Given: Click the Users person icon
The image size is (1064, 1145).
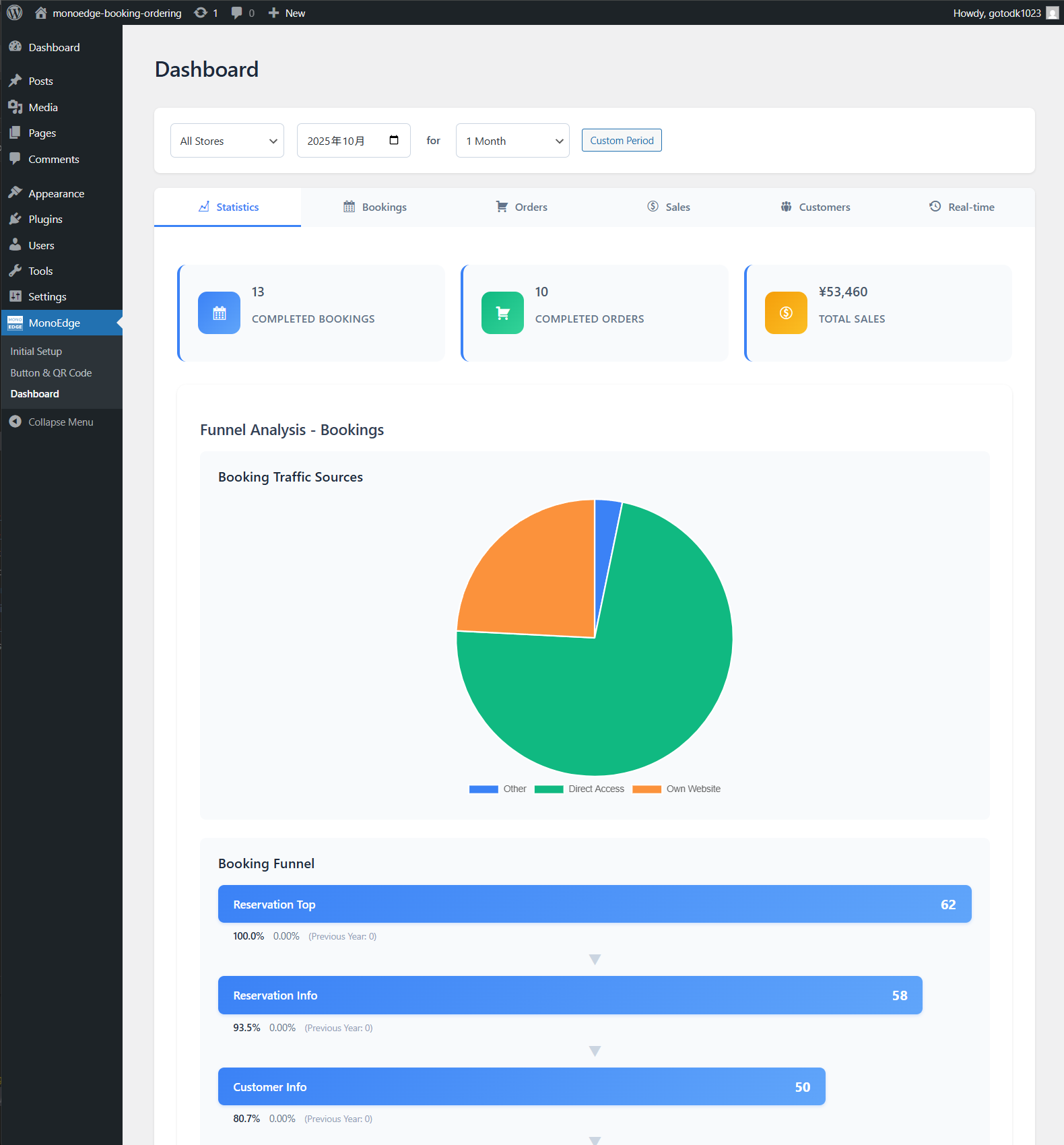Looking at the screenshot, I should [15, 245].
